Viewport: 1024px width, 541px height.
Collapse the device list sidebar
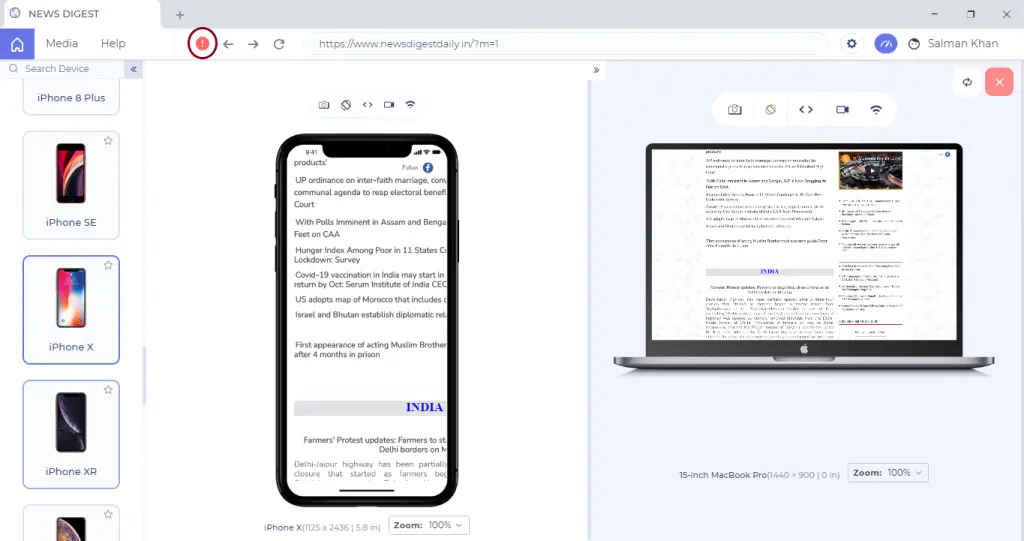[133, 69]
